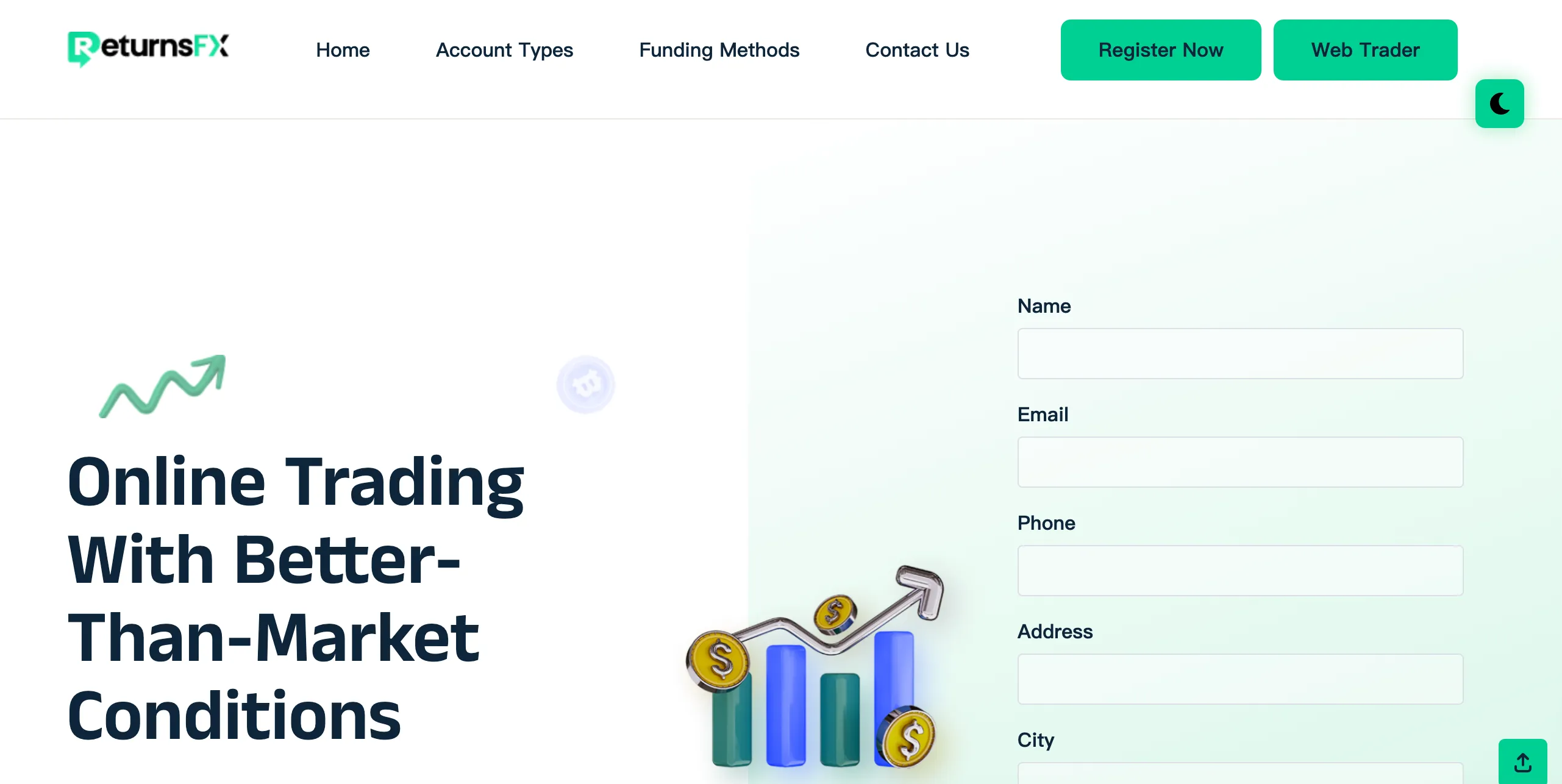Screen dimensions: 1562x784
Task: Go to Funding Methods page
Action: click(719, 50)
